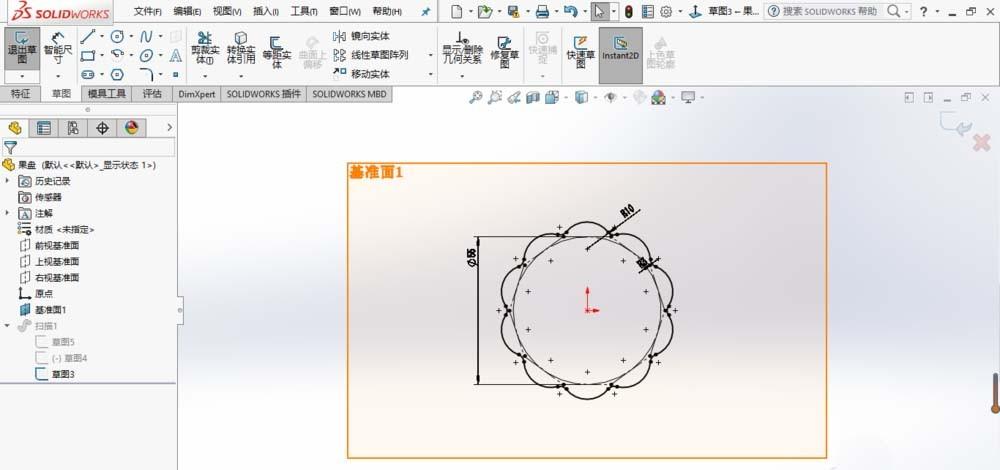Switch to the DimXpert tab
This screenshot has height=470, width=1000.
click(x=196, y=94)
